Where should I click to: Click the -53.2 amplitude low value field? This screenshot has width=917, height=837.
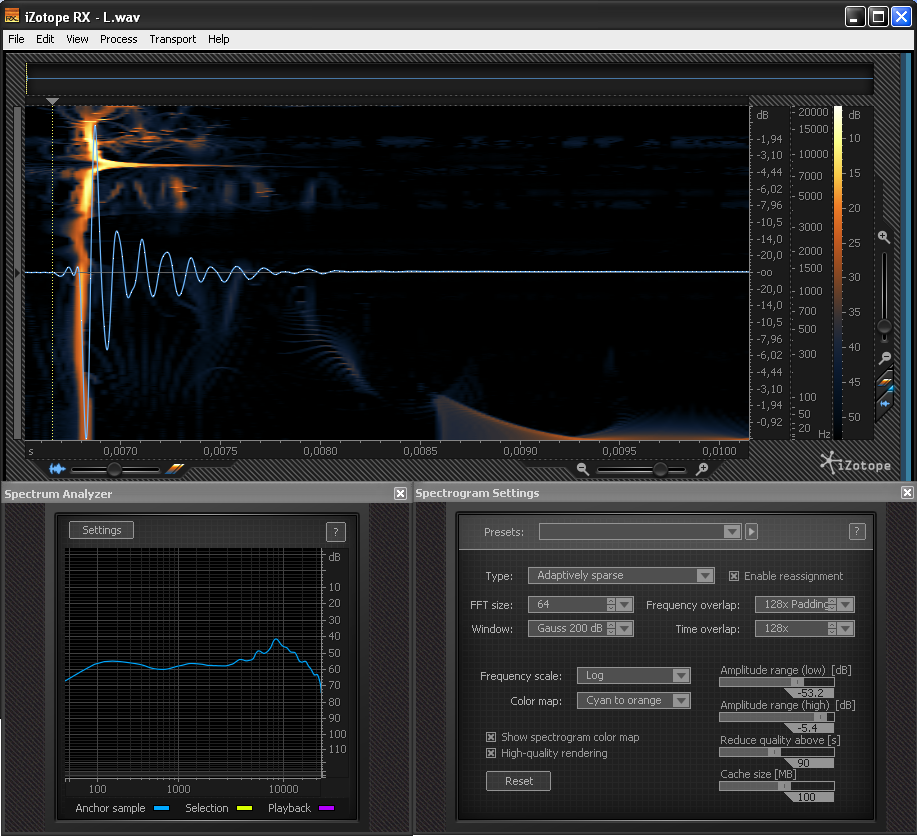[x=809, y=693]
